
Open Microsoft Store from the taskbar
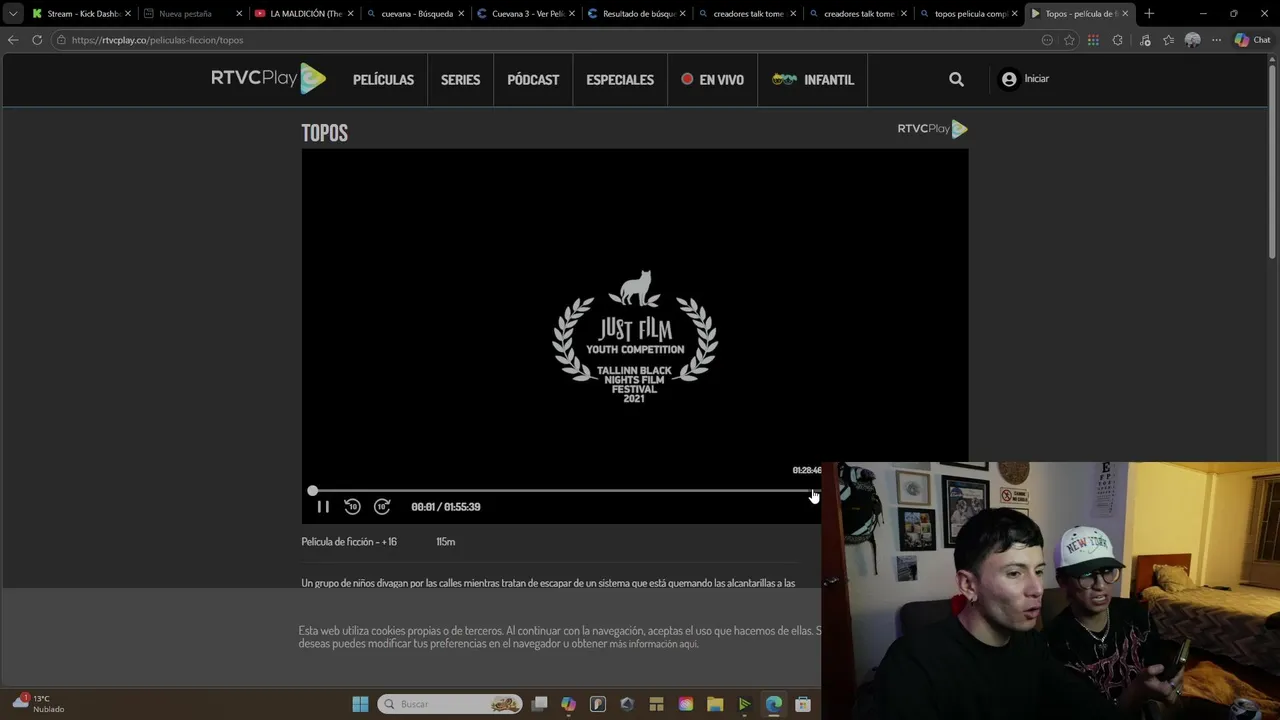pyautogui.click(x=803, y=704)
